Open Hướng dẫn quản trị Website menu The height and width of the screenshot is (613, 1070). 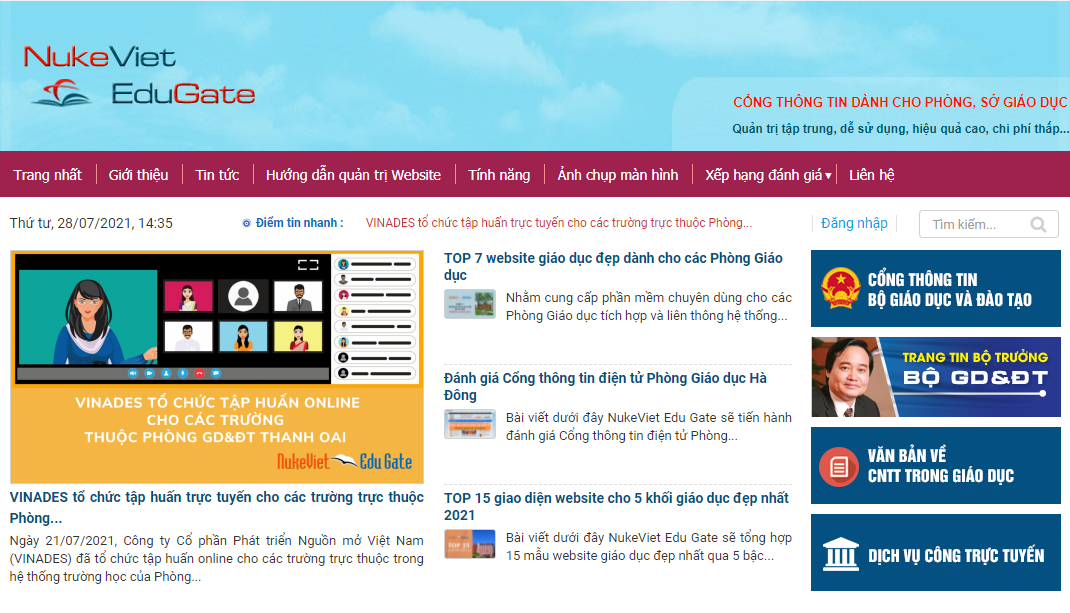[353, 175]
